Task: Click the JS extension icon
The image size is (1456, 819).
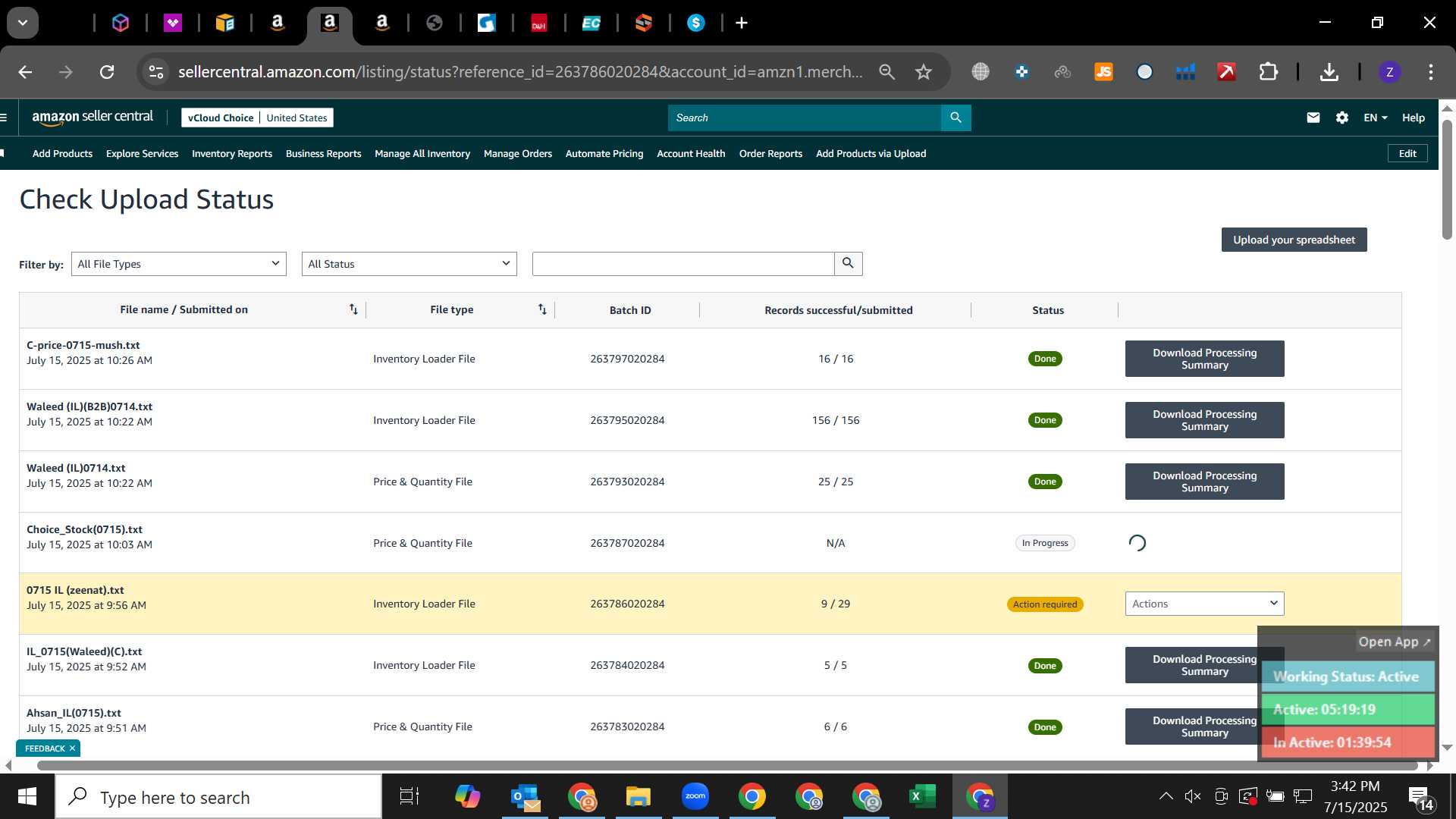Action: point(1103,72)
